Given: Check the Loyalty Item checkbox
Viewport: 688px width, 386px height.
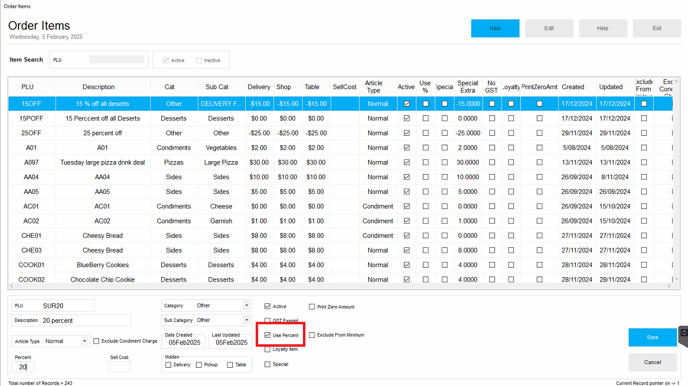Looking at the screenshot, I should [x=267, y=350].
